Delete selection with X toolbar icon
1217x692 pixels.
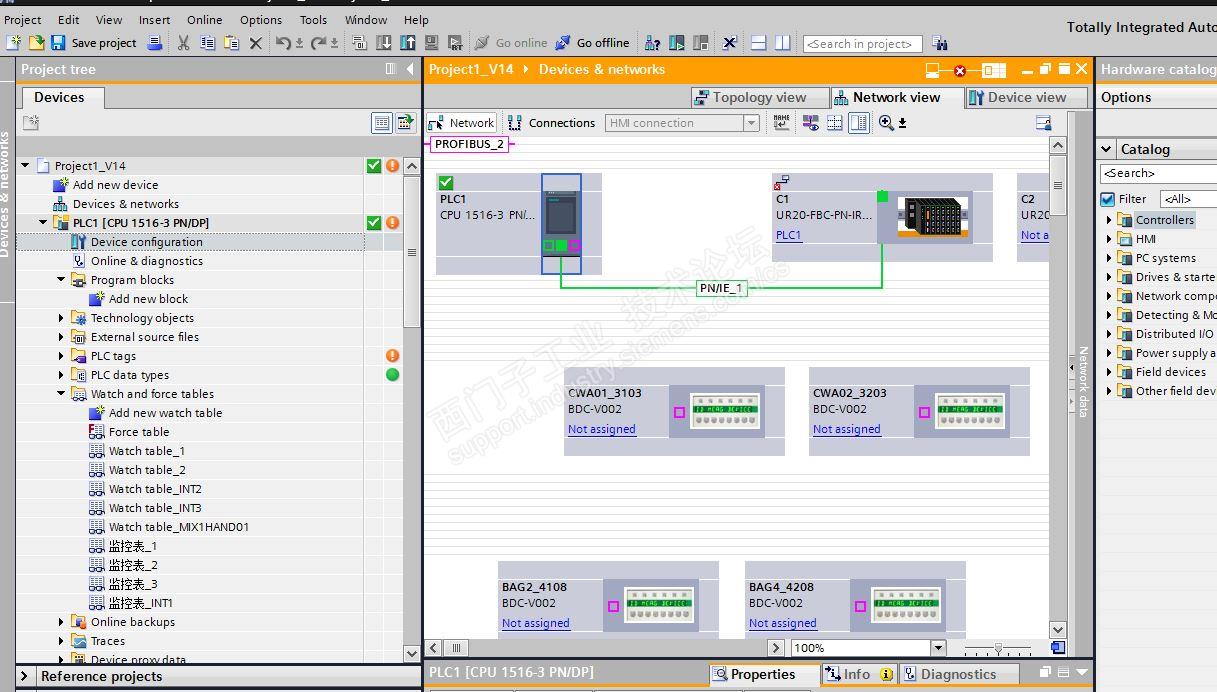tap(255, 43)
